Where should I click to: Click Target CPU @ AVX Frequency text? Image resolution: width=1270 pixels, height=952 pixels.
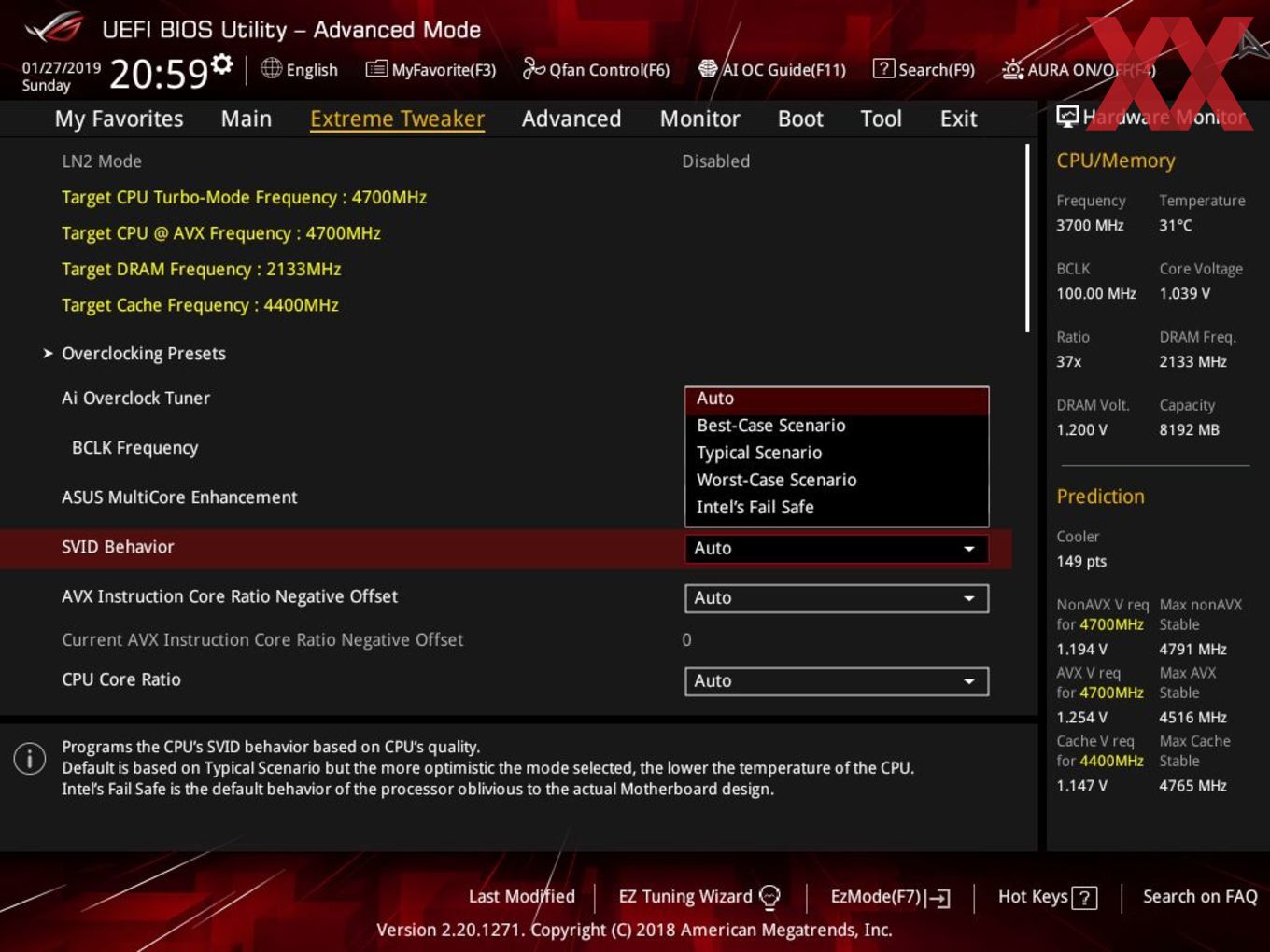(221, 233)
